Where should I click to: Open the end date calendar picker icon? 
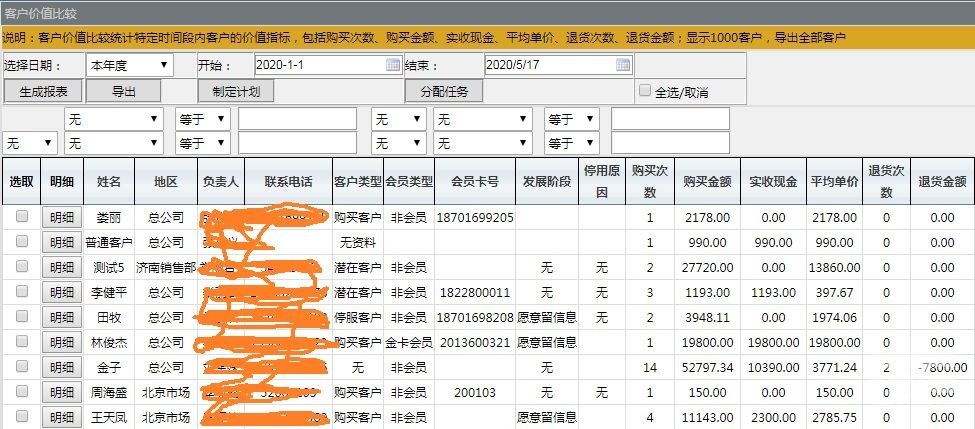[x=623, y=65]
